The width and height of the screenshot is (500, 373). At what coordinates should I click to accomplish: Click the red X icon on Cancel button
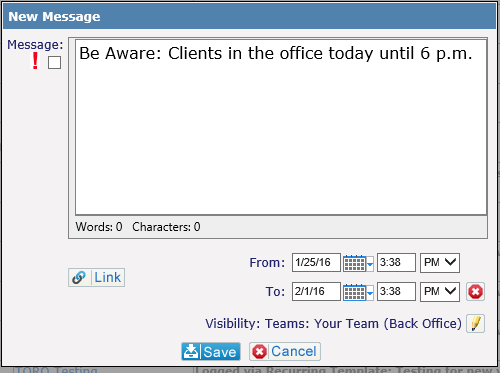tap(259, 352)
